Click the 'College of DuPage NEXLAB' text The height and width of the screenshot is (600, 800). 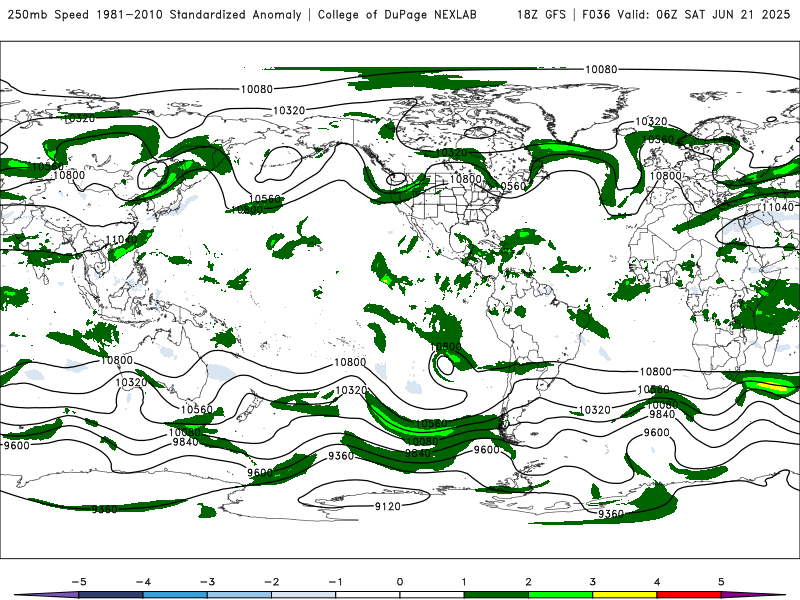click(397, 14)
